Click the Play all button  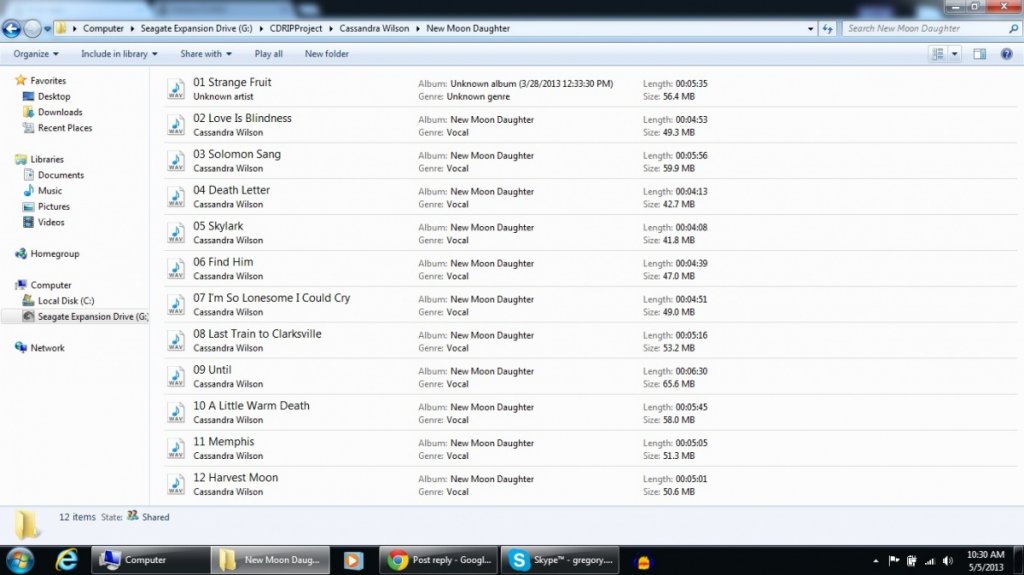[x=268, y=54]
